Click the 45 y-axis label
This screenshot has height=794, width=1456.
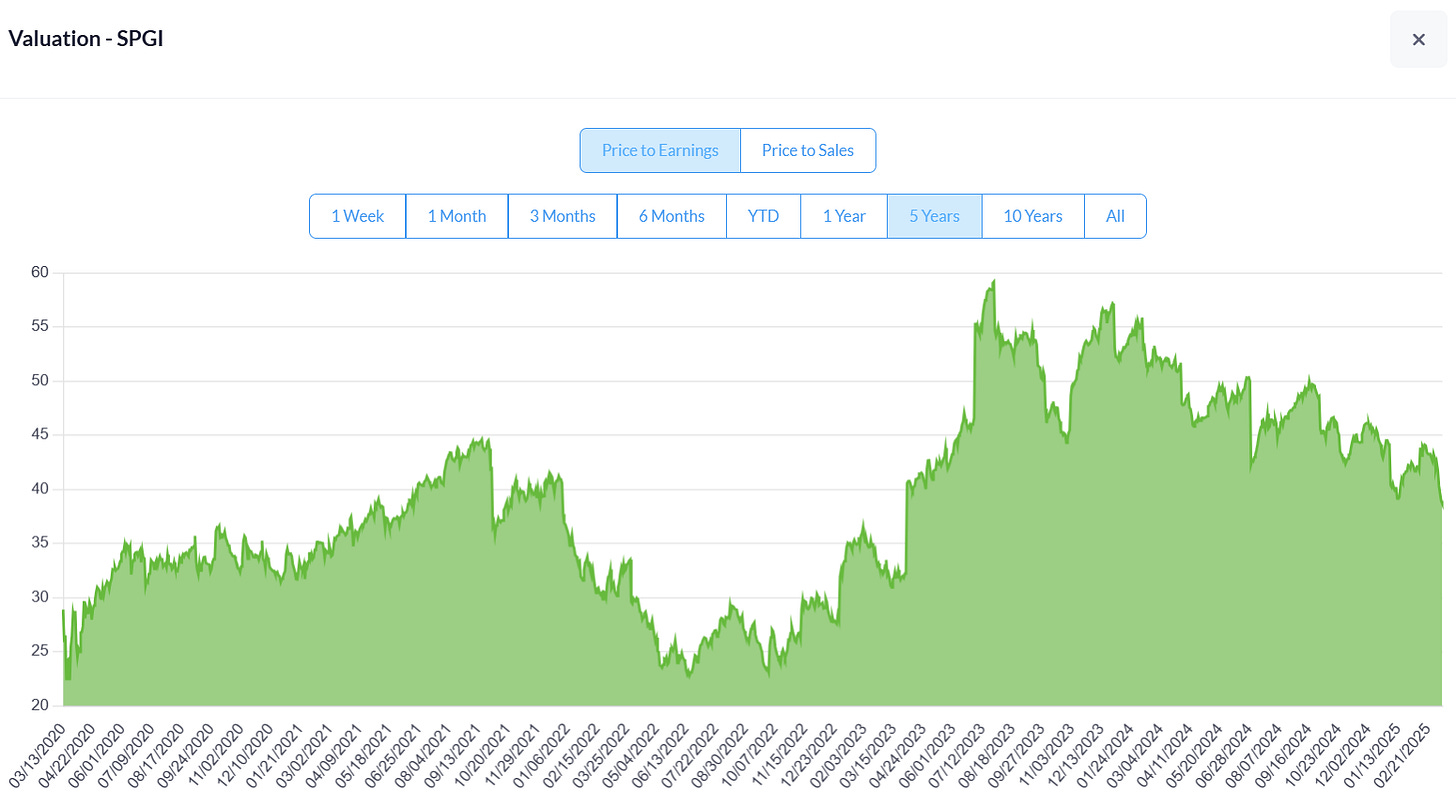42,435
